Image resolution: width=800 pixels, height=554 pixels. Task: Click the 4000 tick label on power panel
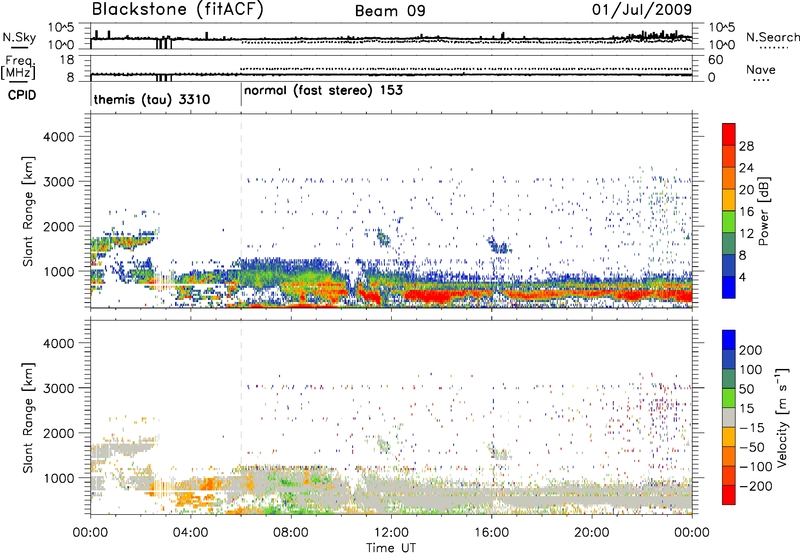(59, 137)
